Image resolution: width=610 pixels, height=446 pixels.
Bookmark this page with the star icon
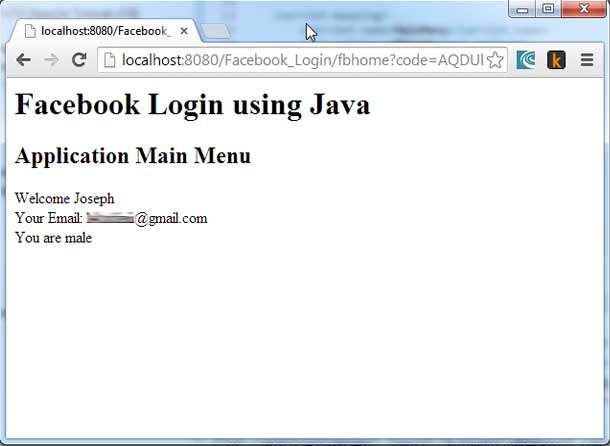(495, 60)
